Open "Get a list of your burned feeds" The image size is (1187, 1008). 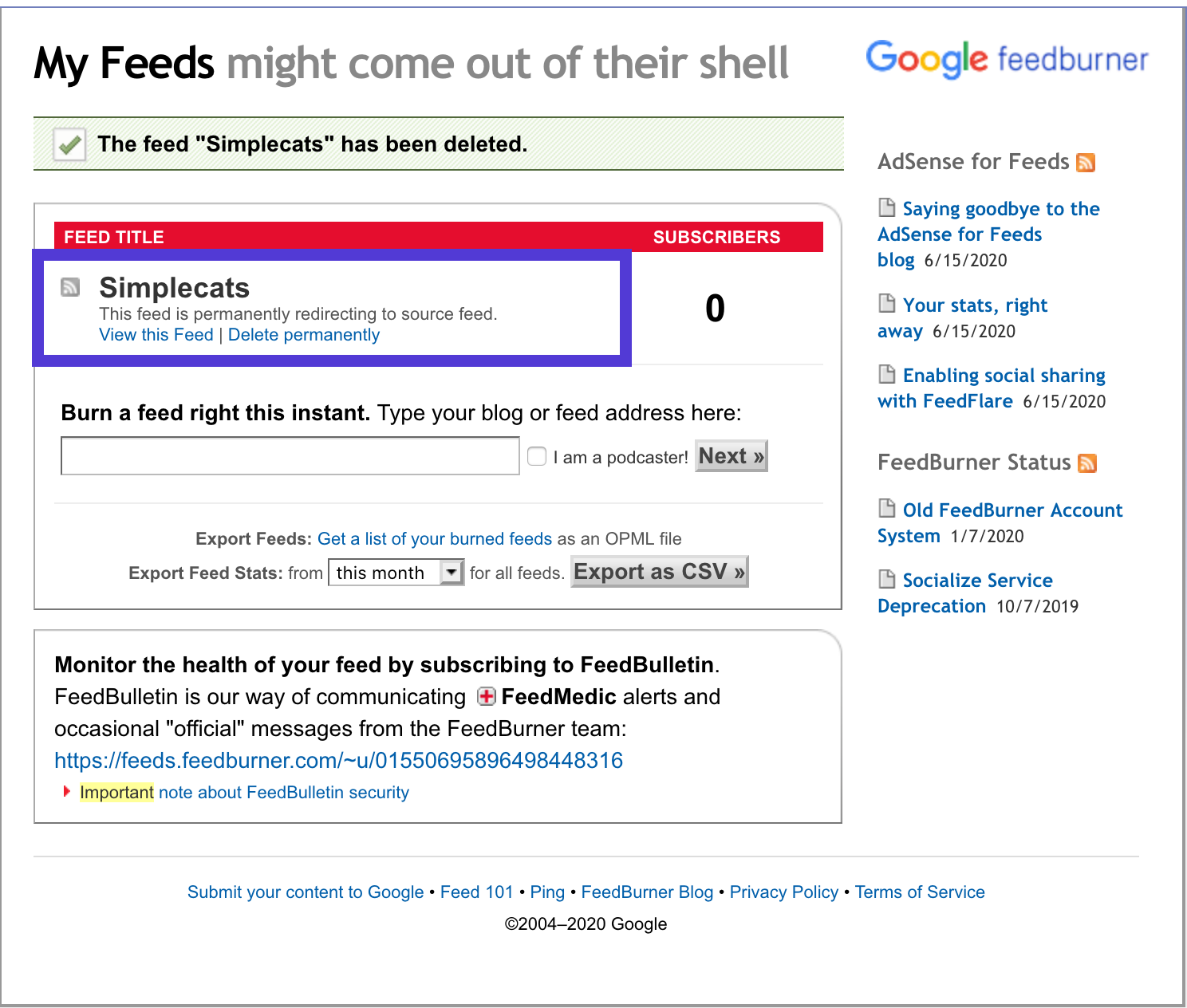435,539
